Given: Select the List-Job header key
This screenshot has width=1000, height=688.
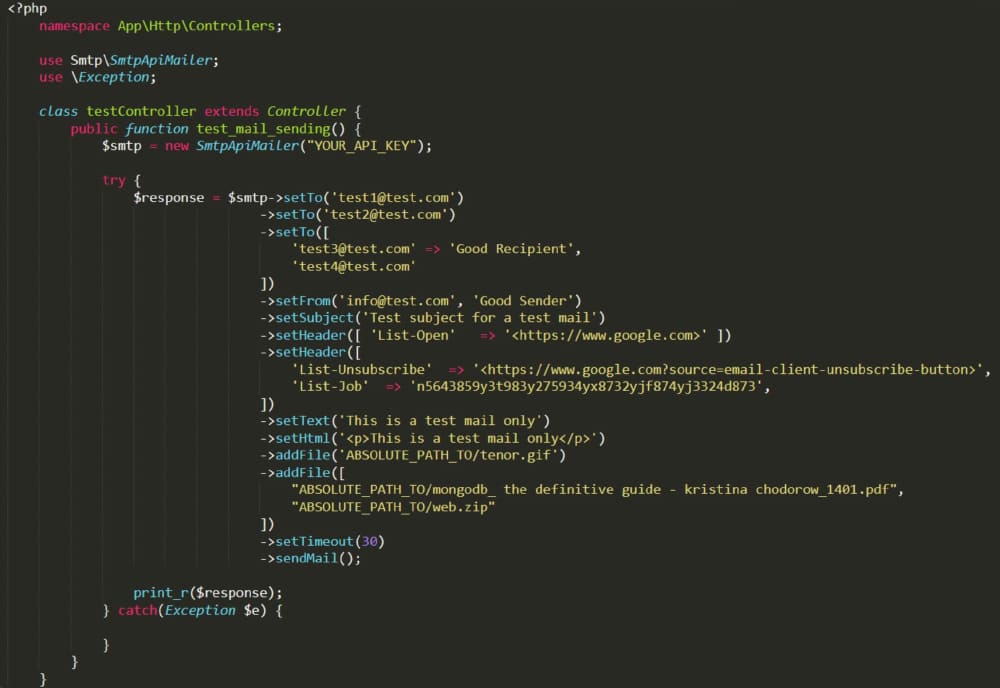Looking at the screenshot, I should pos(334,386).
